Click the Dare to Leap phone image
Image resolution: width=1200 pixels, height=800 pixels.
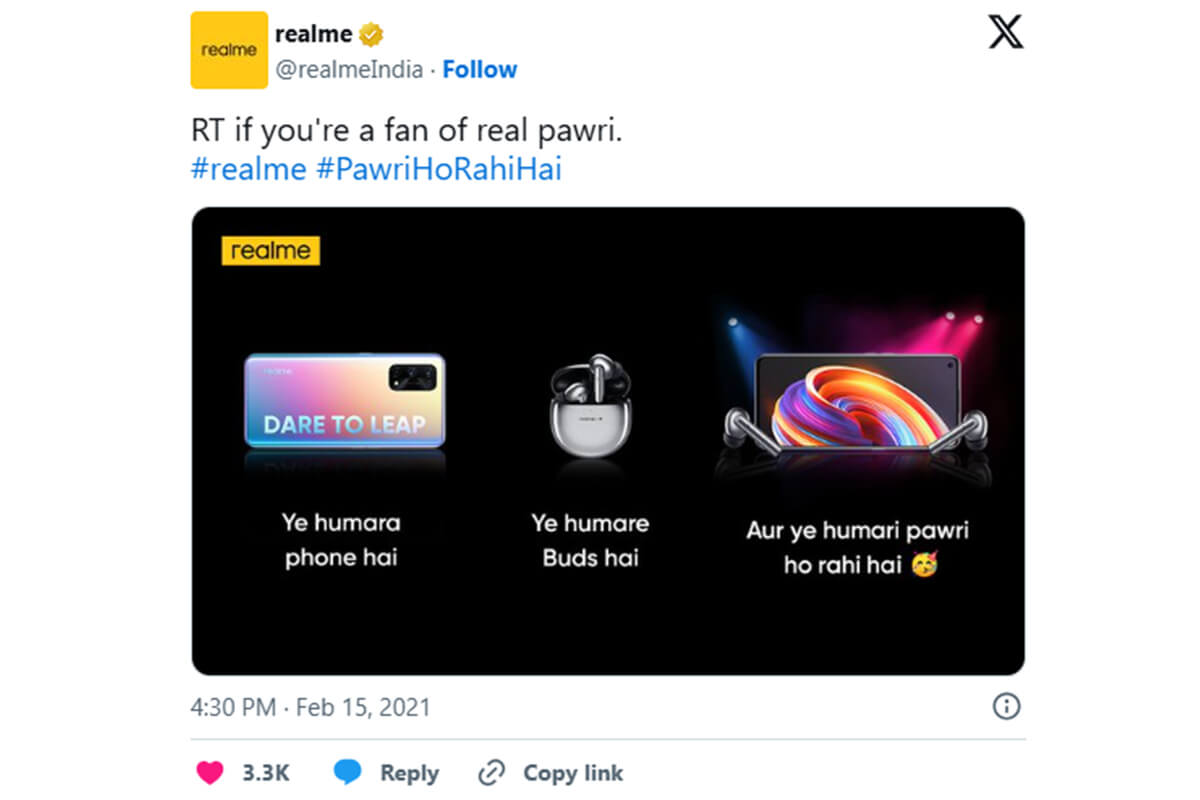[x=344, y=400]
